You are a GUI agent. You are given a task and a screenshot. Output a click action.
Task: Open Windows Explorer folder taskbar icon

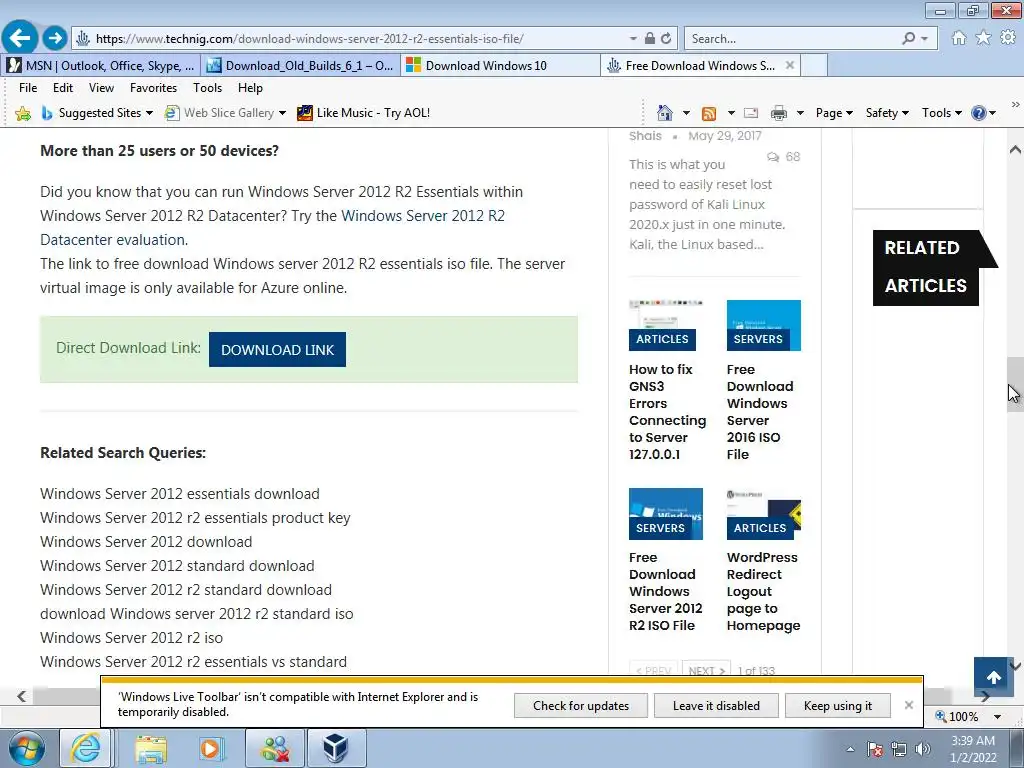tap(151, 748)
